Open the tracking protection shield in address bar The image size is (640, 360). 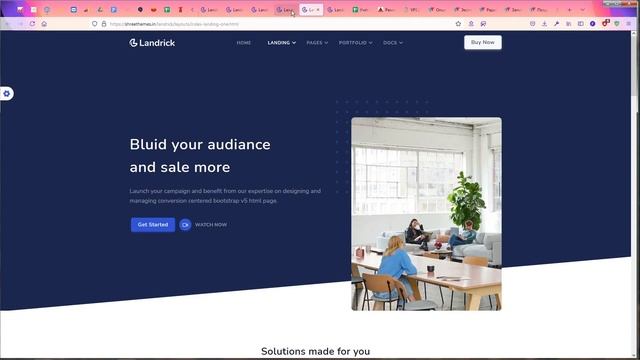point(94,24)
